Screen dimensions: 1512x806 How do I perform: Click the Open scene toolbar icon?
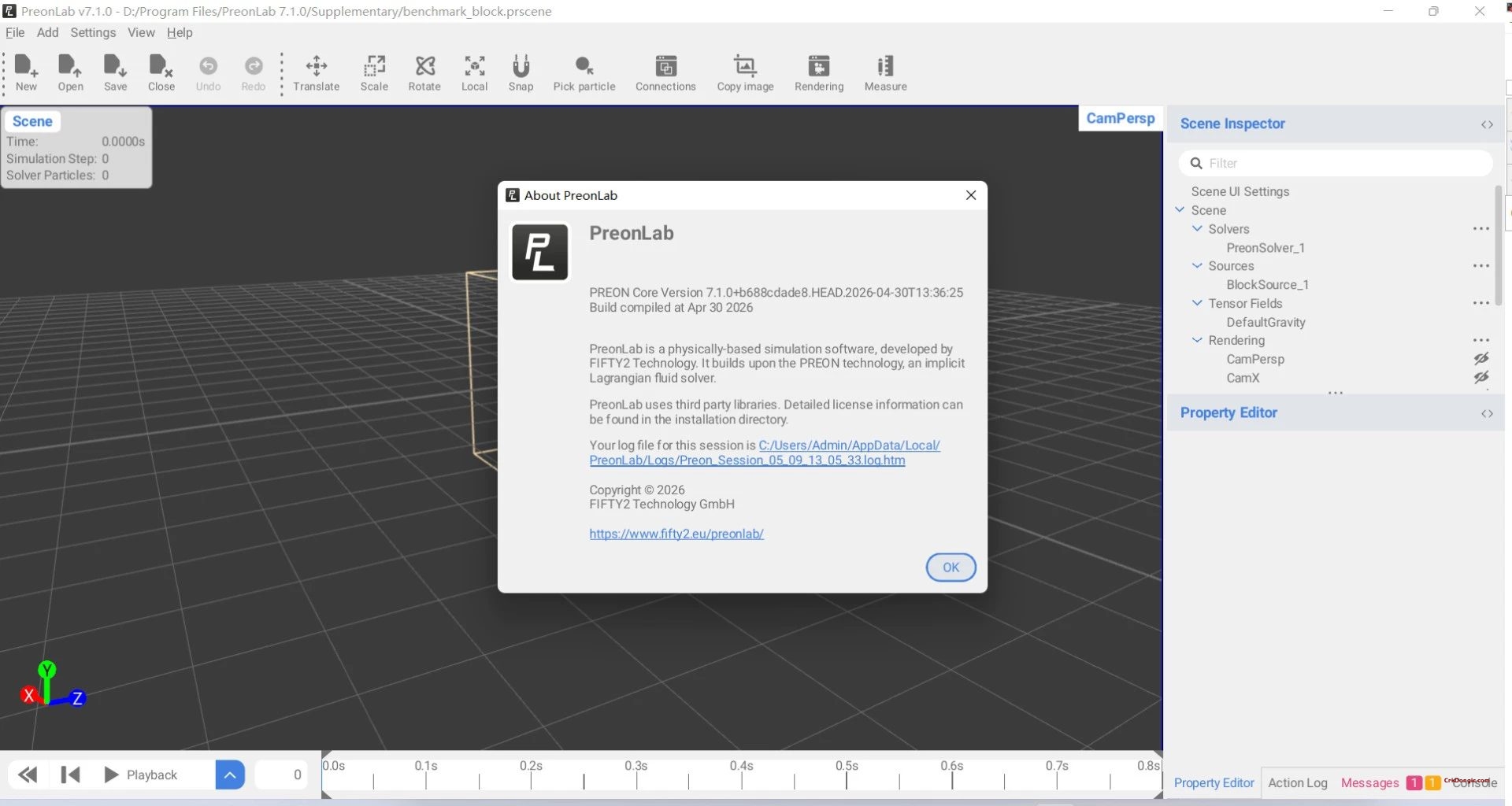coord(70,73)
